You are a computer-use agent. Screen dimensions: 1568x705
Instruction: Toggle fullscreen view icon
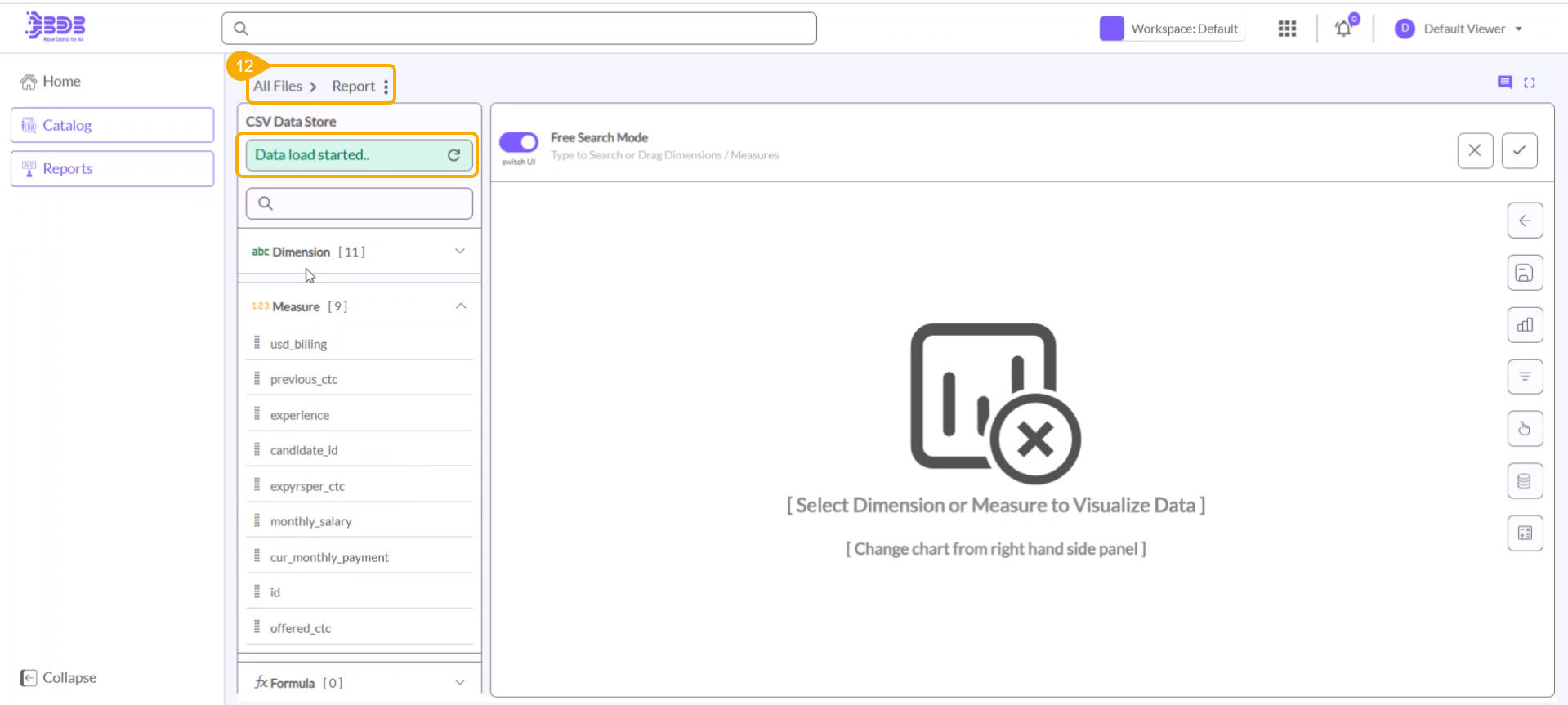coord(1530,83)
